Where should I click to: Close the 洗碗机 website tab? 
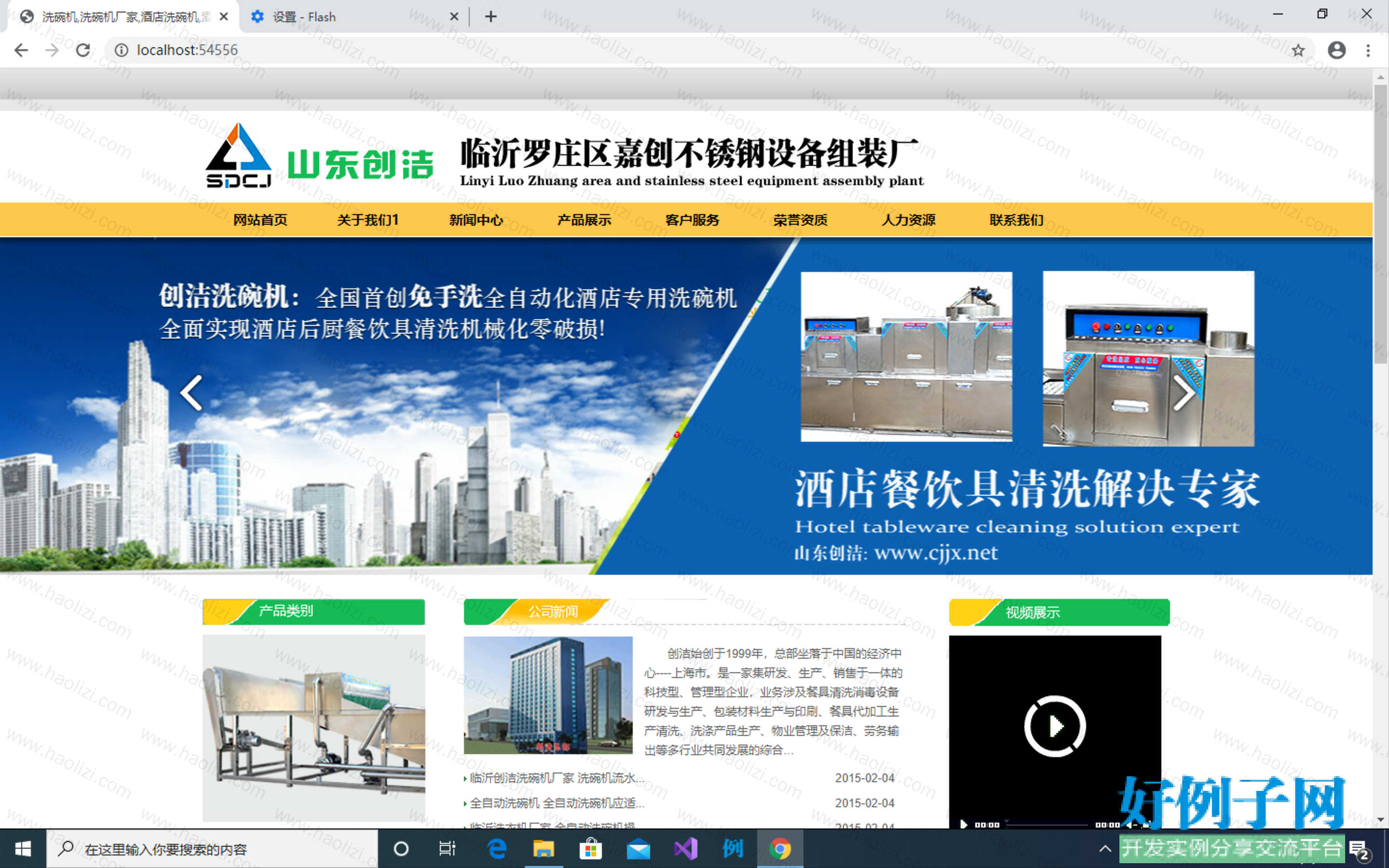tap(224, 17)
